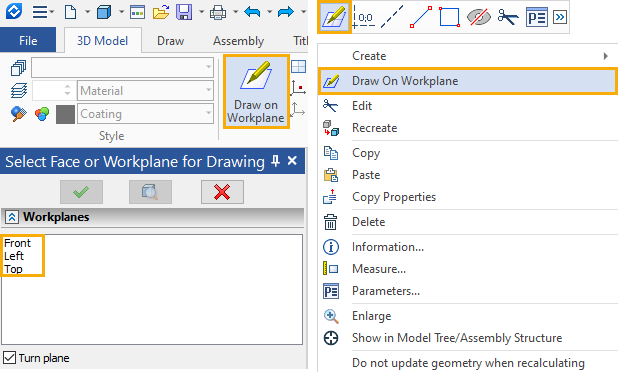The height and width of the screenshot is (372, 618).
Task: Collapse the Workplanes section
Action: 12,217
